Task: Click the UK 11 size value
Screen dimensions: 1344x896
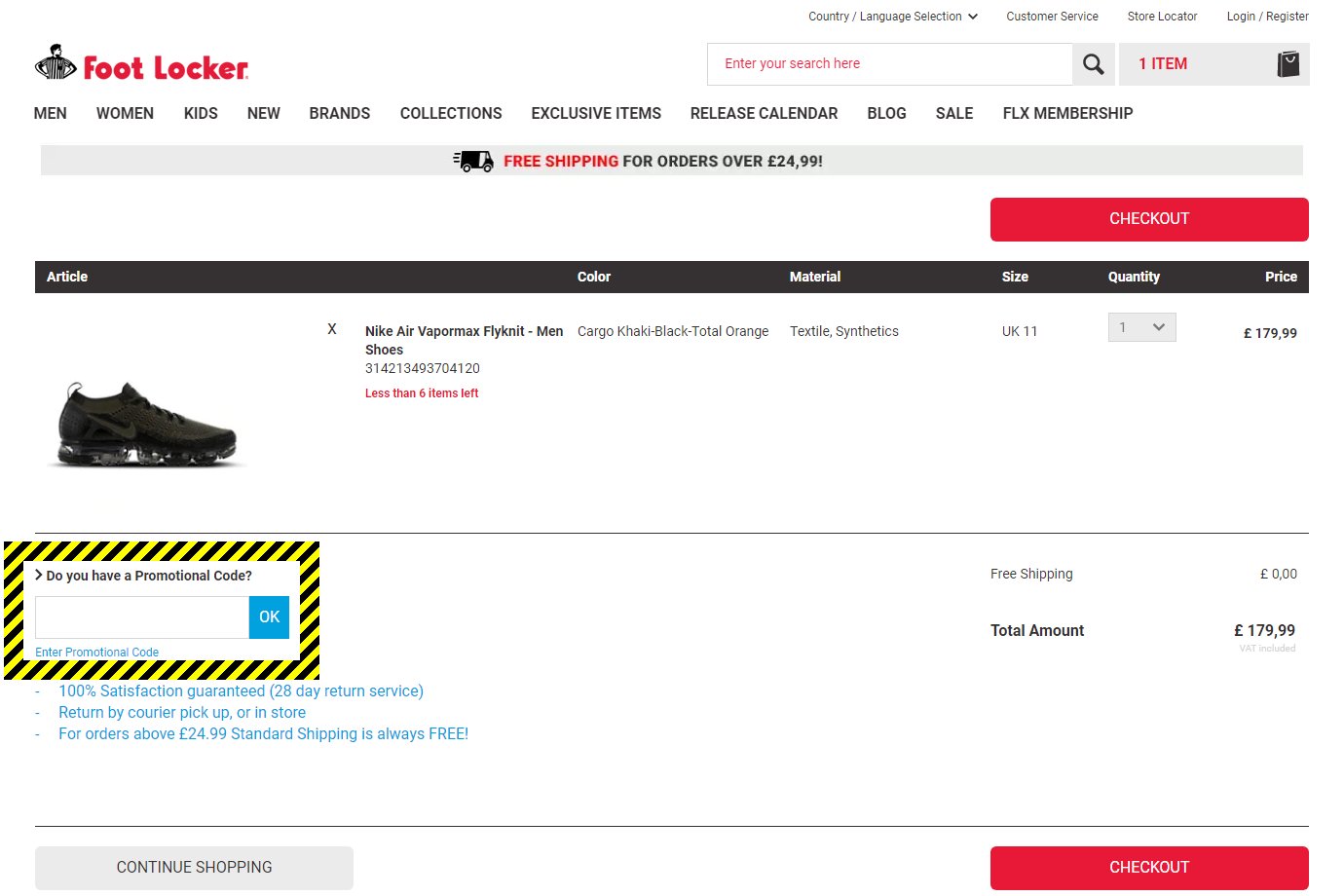Action: 1020,331
